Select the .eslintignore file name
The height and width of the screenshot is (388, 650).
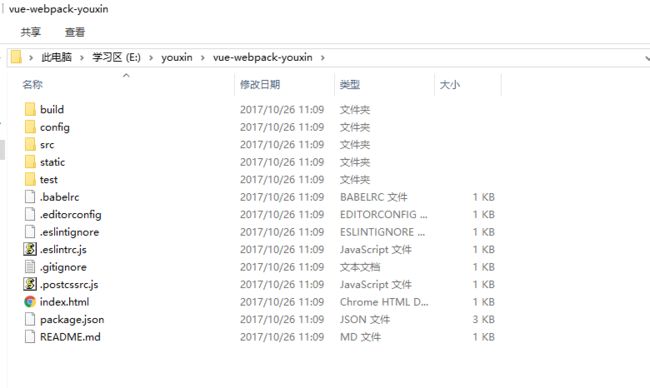[x=69, y=232]
